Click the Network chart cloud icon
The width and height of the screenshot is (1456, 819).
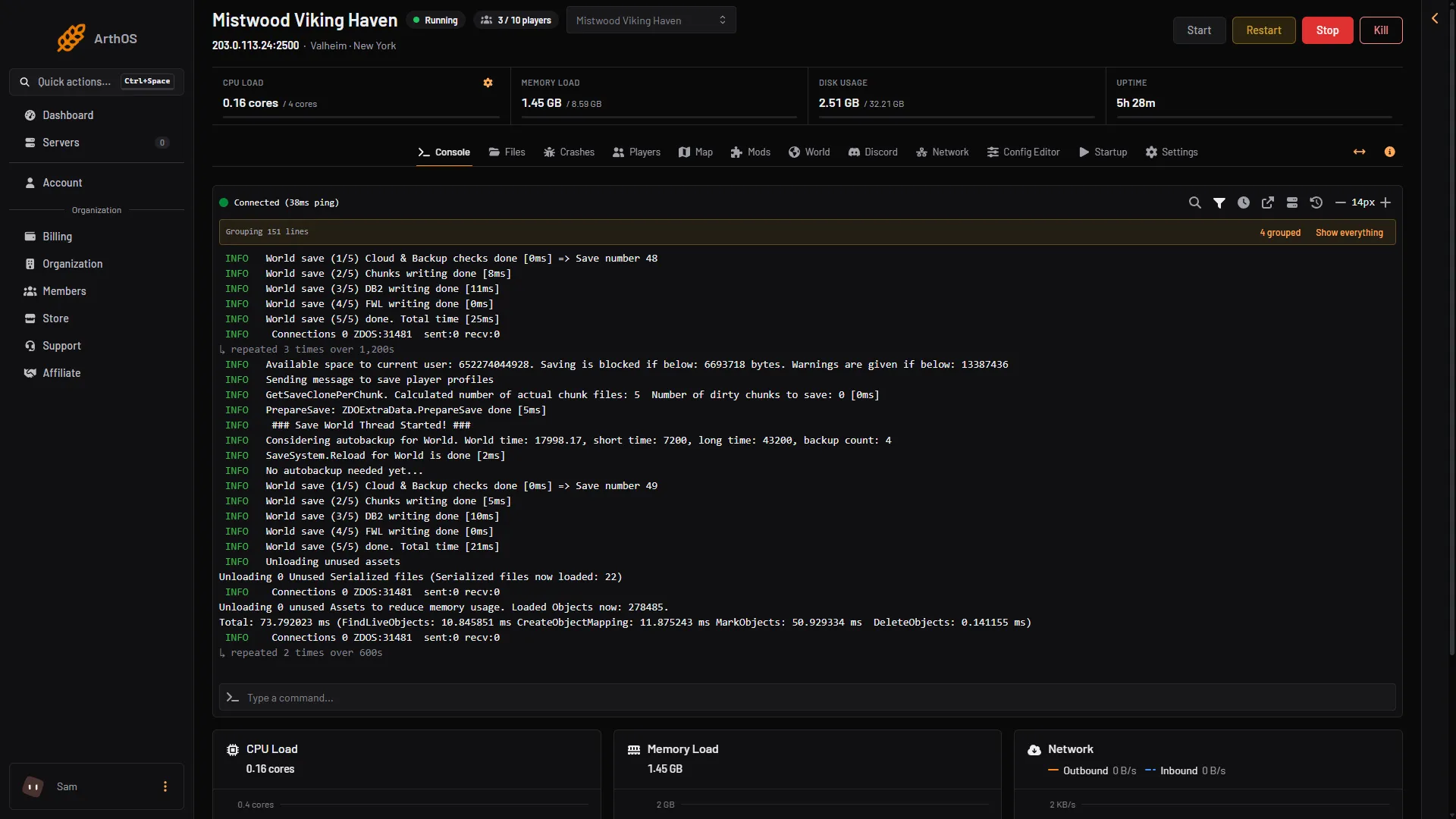1034,750
